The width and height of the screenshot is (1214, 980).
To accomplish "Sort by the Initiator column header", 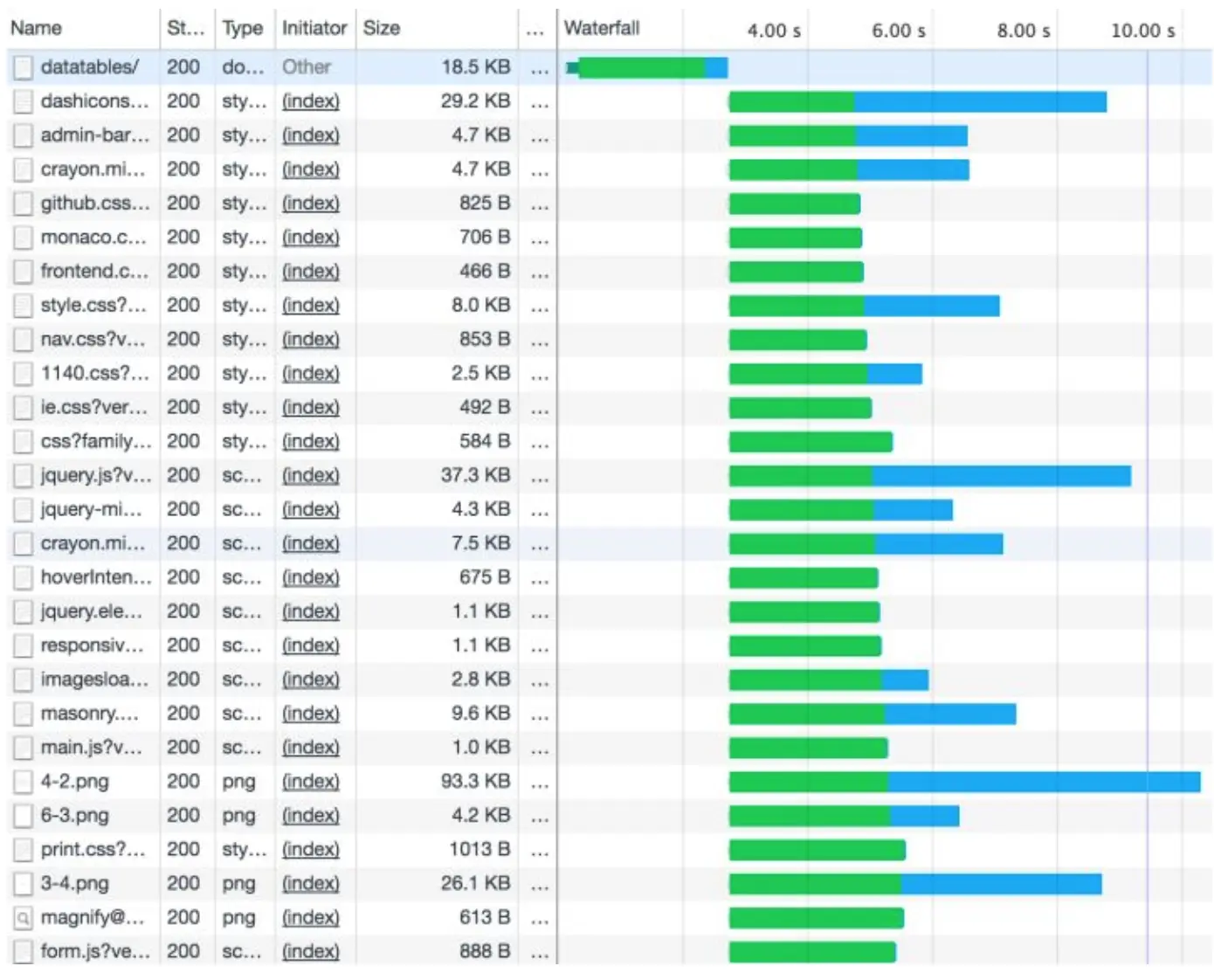I will [314, 28].
